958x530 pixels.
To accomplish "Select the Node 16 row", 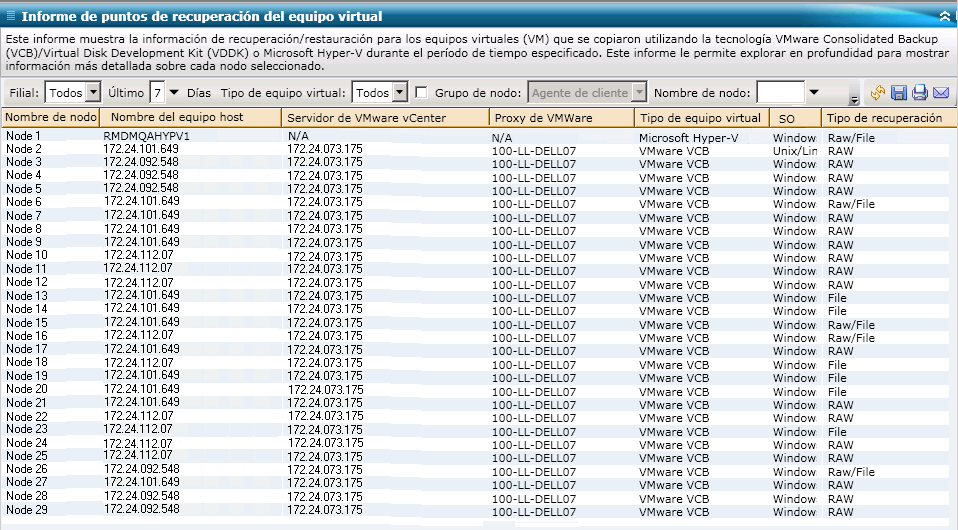I will click(26, 336).
